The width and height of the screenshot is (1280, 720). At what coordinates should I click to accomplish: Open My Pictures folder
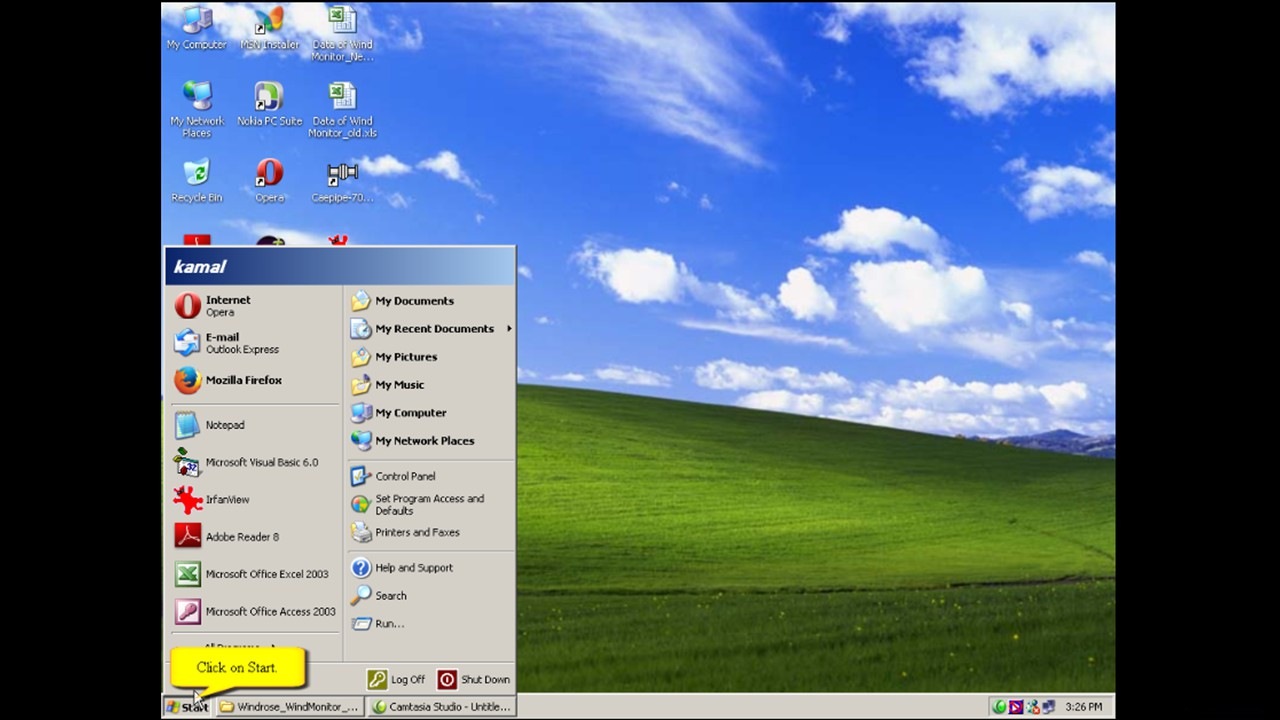pos(430,357)
